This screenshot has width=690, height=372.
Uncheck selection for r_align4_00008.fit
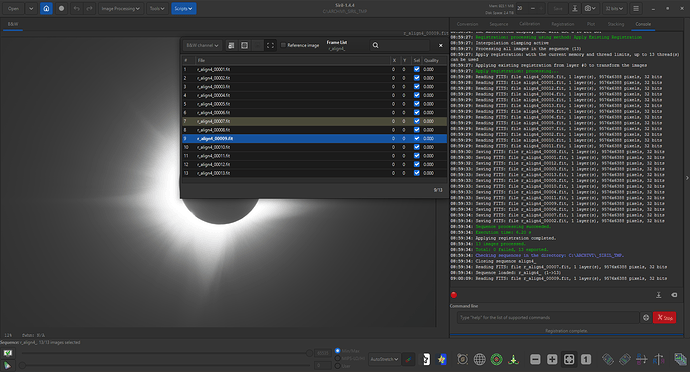417,130
